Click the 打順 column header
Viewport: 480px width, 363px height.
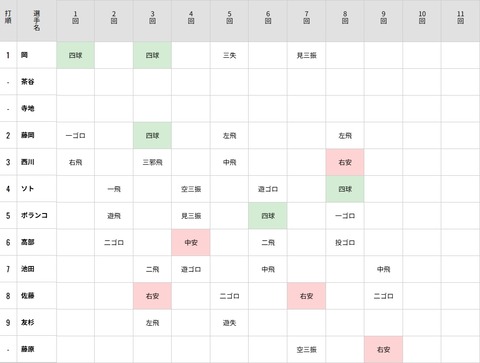8,17
